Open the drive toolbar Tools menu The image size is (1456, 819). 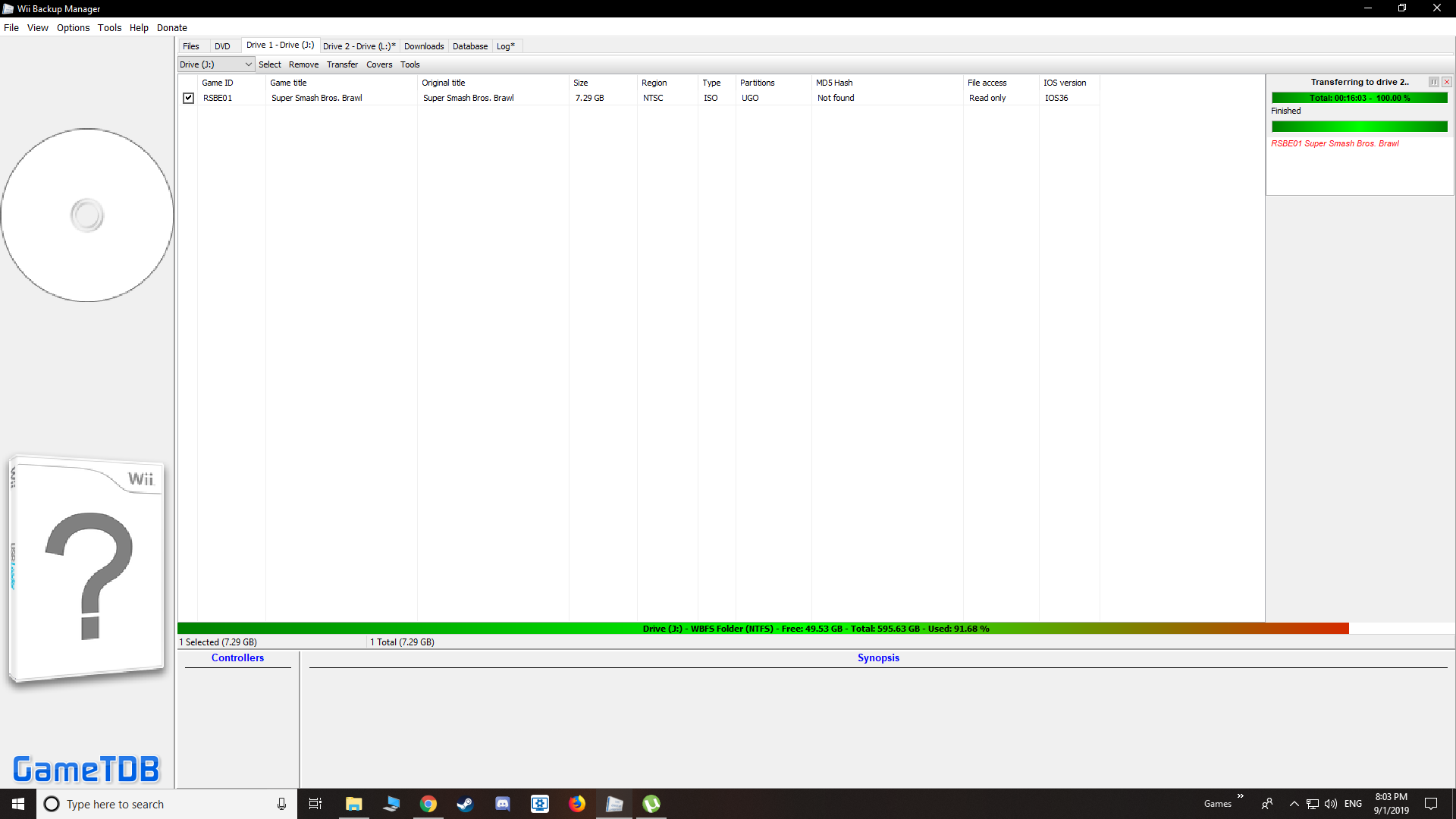pos(410,64)
